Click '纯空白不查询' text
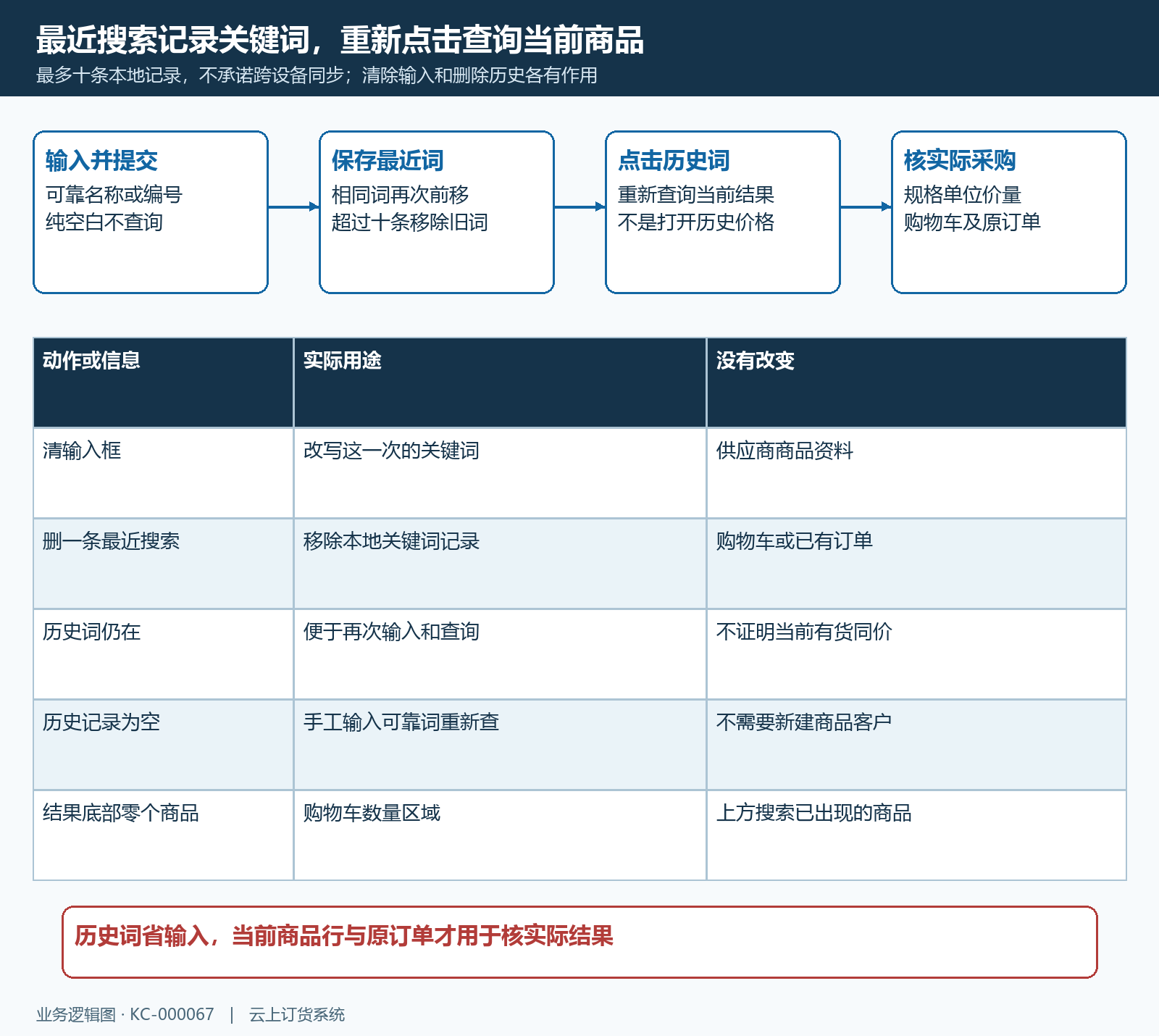 tap(104, 222)
